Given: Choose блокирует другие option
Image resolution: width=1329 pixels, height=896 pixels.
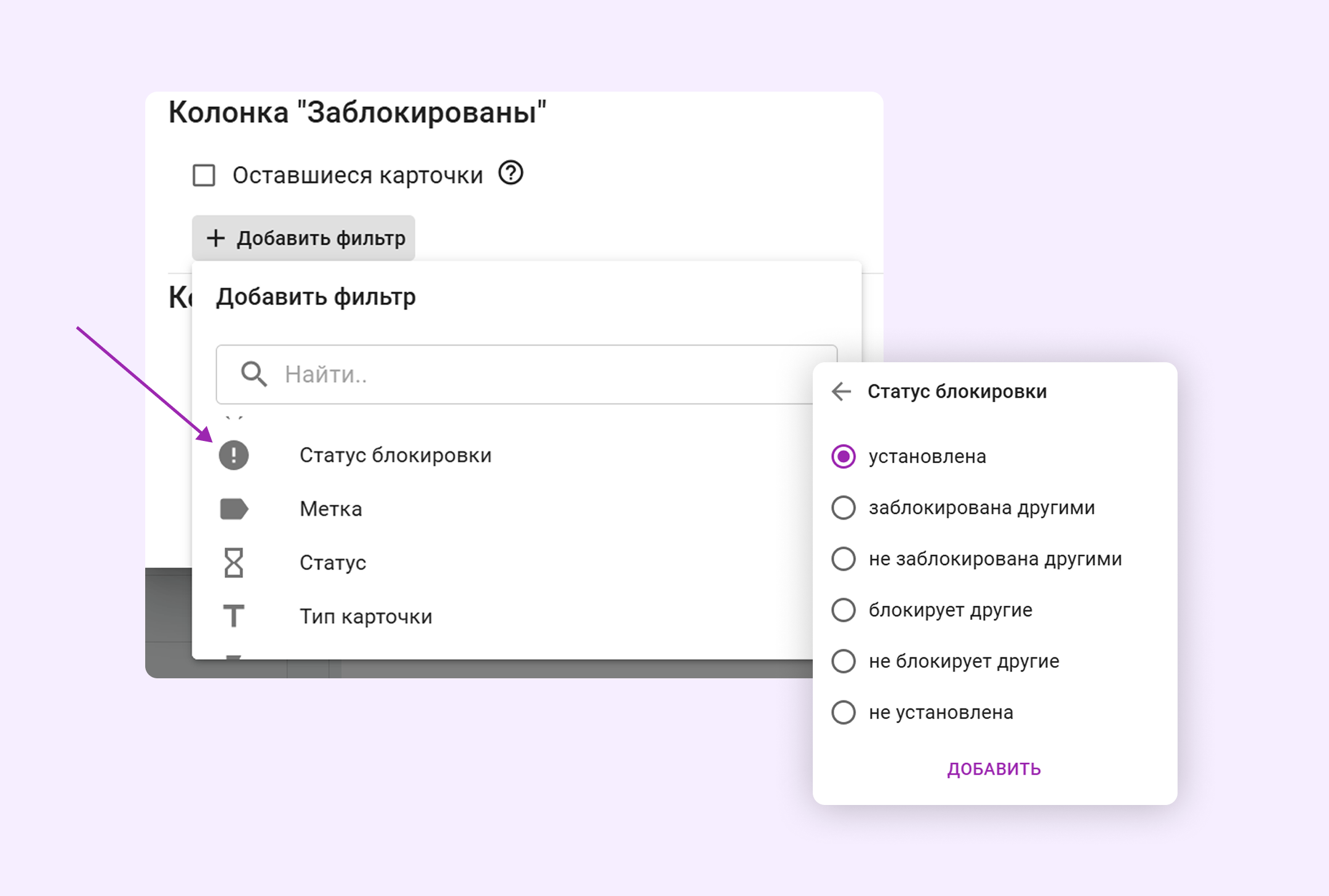Looking at the screenshot, I should coord(844,610).
